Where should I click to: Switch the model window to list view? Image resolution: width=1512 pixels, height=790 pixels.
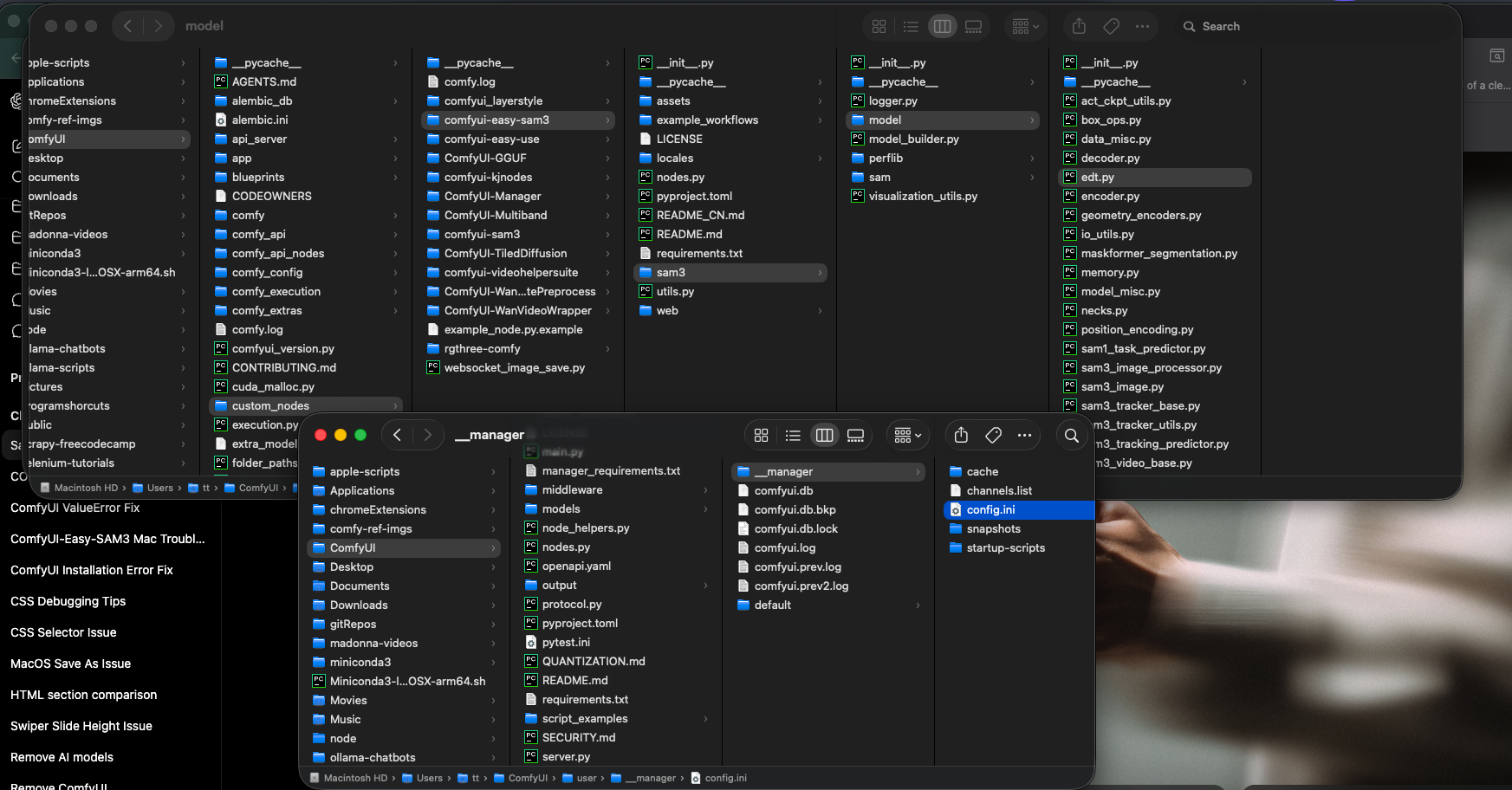tap(910, 26)
